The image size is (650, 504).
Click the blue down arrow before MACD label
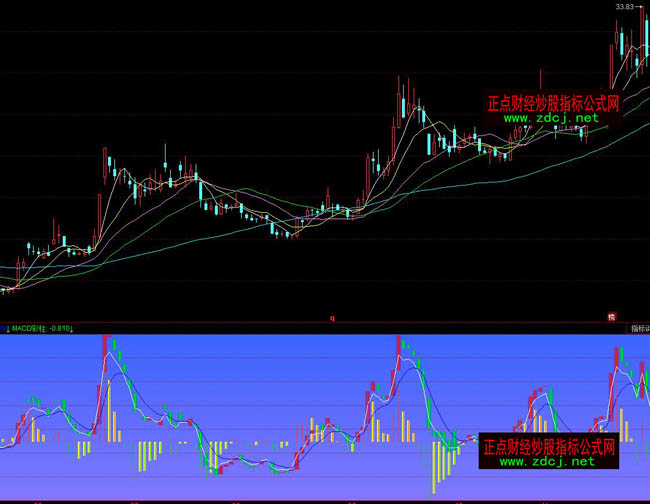[5, 328]
